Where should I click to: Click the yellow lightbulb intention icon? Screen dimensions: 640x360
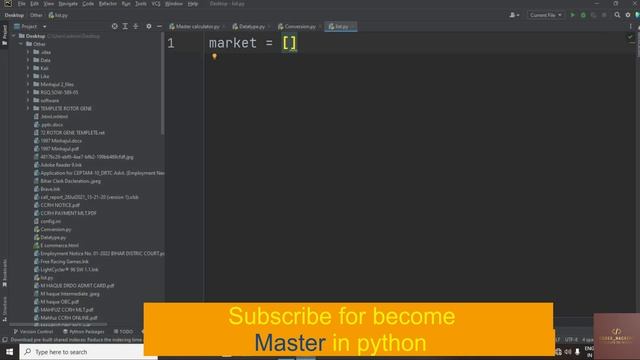[x=214, y=56]
